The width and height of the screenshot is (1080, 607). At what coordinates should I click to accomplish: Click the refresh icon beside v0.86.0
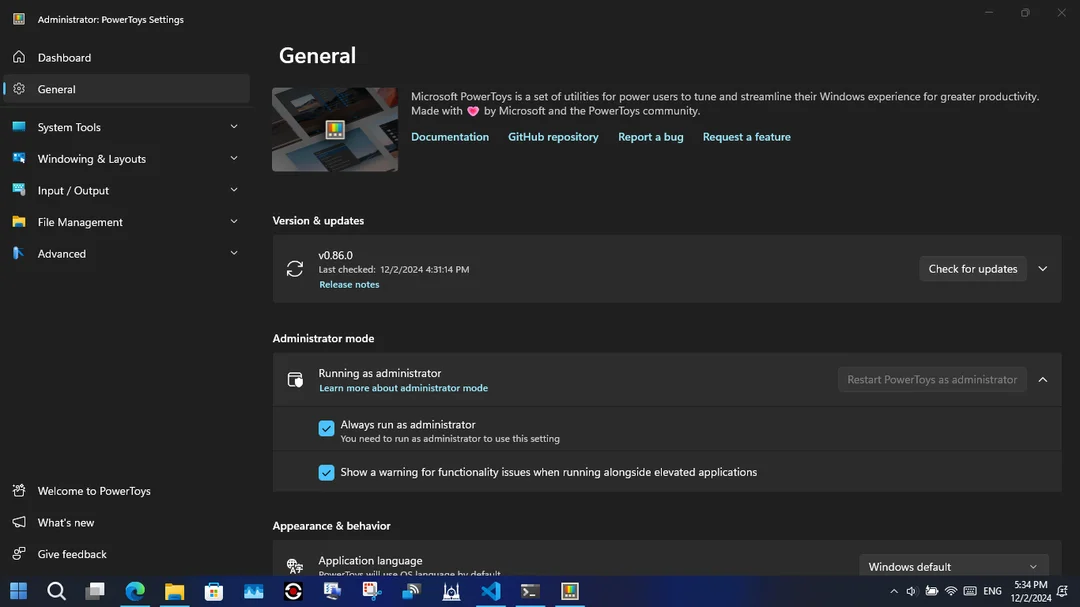pyautogui.click(x=295, y=269)
